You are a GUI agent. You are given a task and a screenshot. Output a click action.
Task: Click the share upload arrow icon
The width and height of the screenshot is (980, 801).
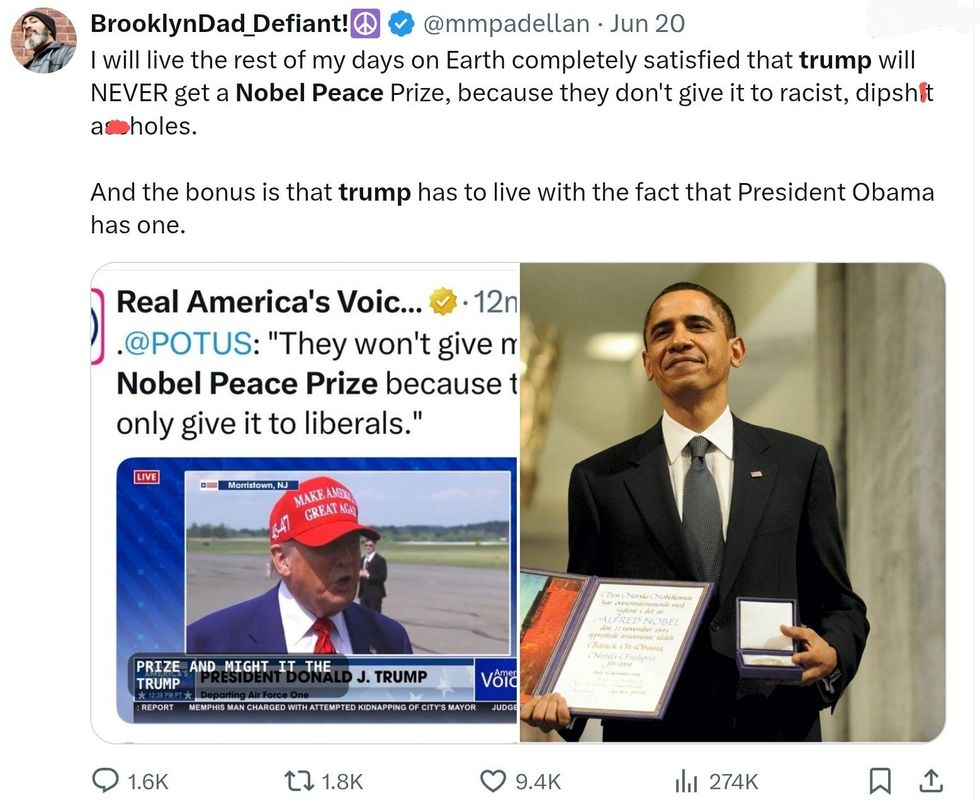click(929, 780)
